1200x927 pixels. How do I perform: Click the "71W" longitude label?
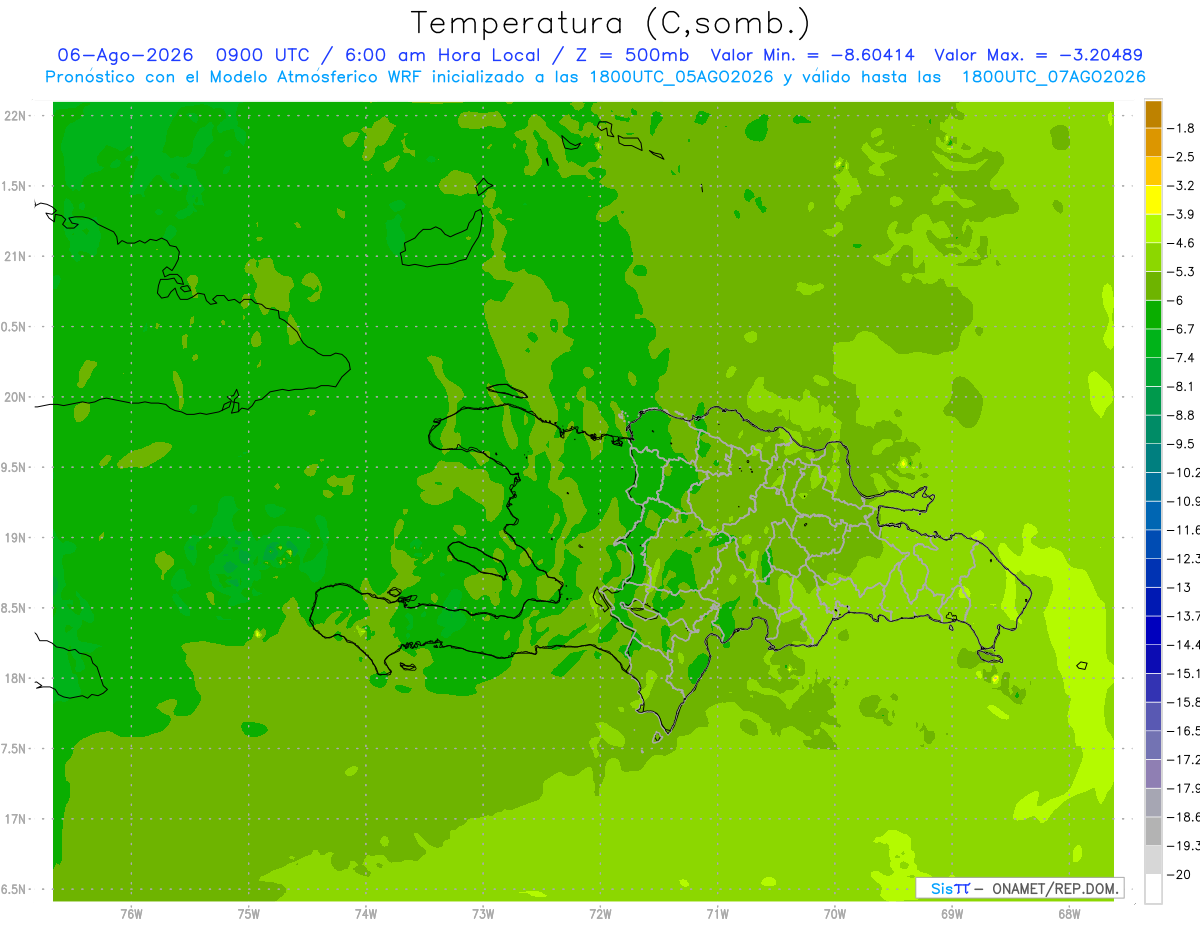717,913
